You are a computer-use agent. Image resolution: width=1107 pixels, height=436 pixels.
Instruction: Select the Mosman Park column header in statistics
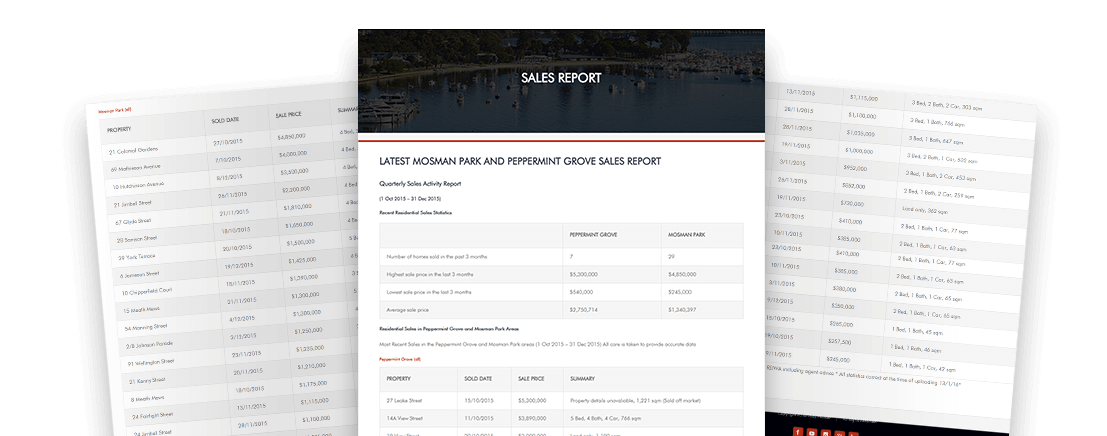(686, 234)
